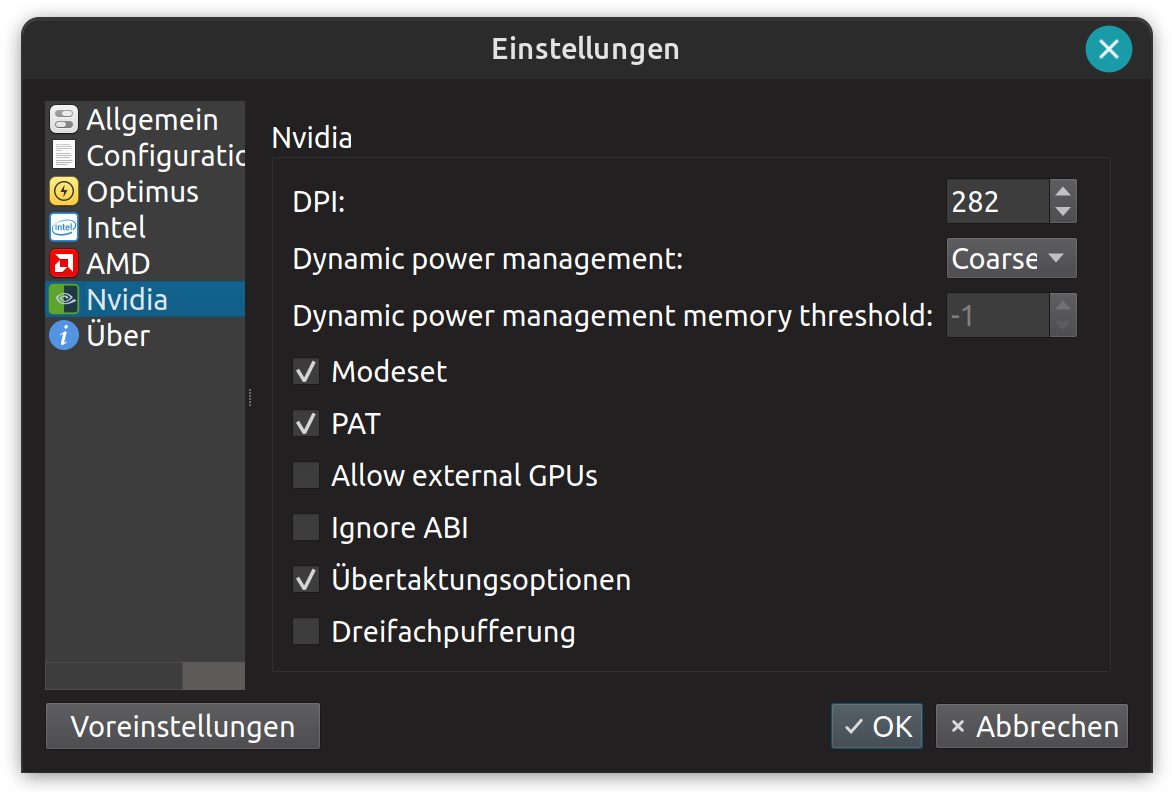
Task: Close the Einstellungen dialog with teal X
Action: (x=1108, y=49)
